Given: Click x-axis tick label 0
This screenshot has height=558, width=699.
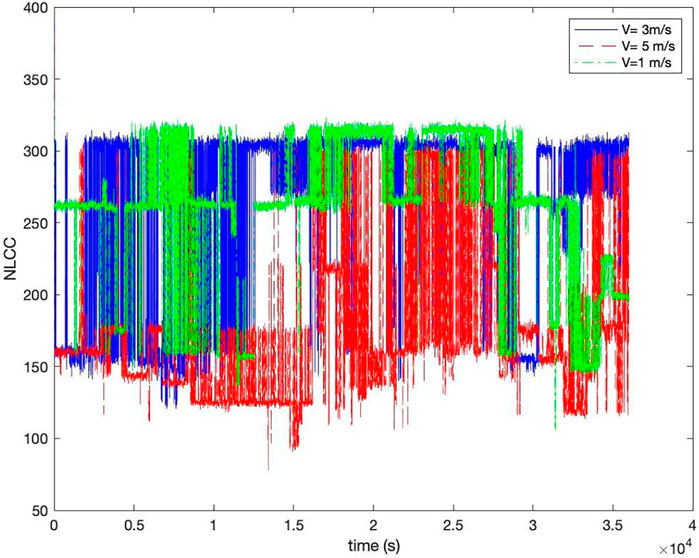Looking at the screenshot, I should tap(54, 525).
